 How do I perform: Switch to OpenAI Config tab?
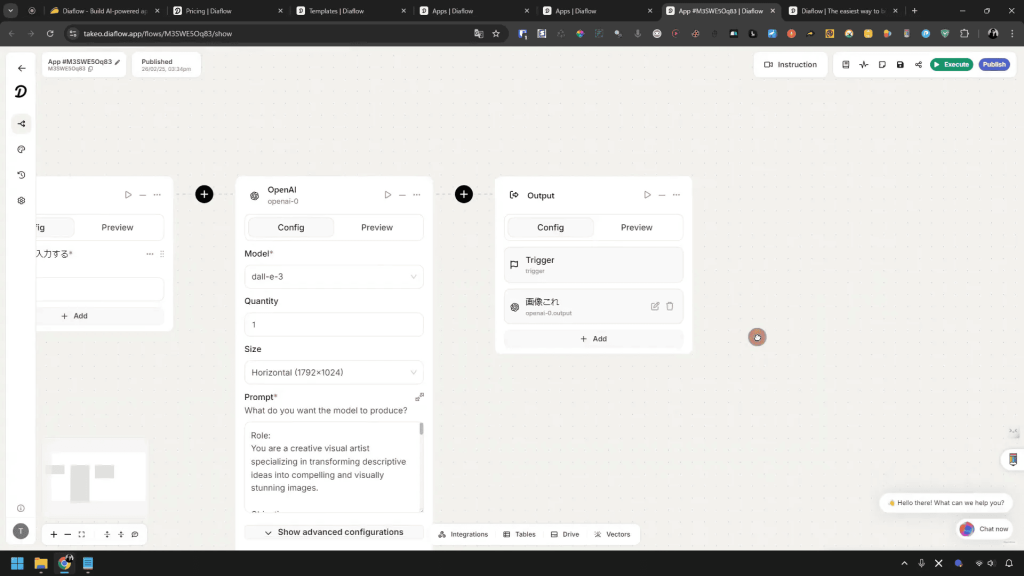[291, 227]
